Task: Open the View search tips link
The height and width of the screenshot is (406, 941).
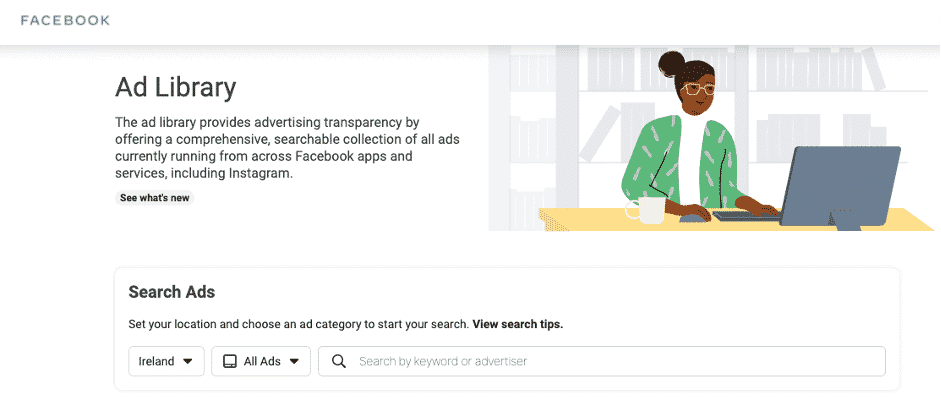Action: 518,324
